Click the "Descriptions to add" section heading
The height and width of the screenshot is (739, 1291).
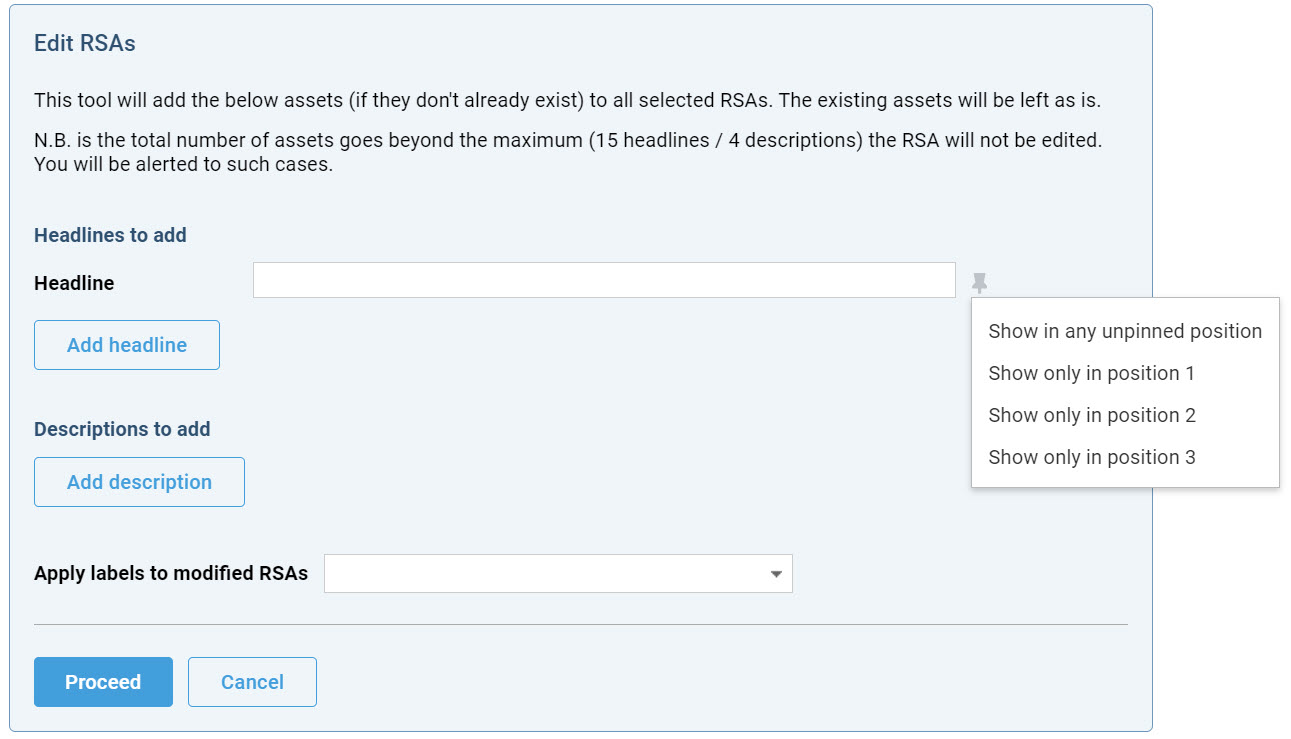122,429
